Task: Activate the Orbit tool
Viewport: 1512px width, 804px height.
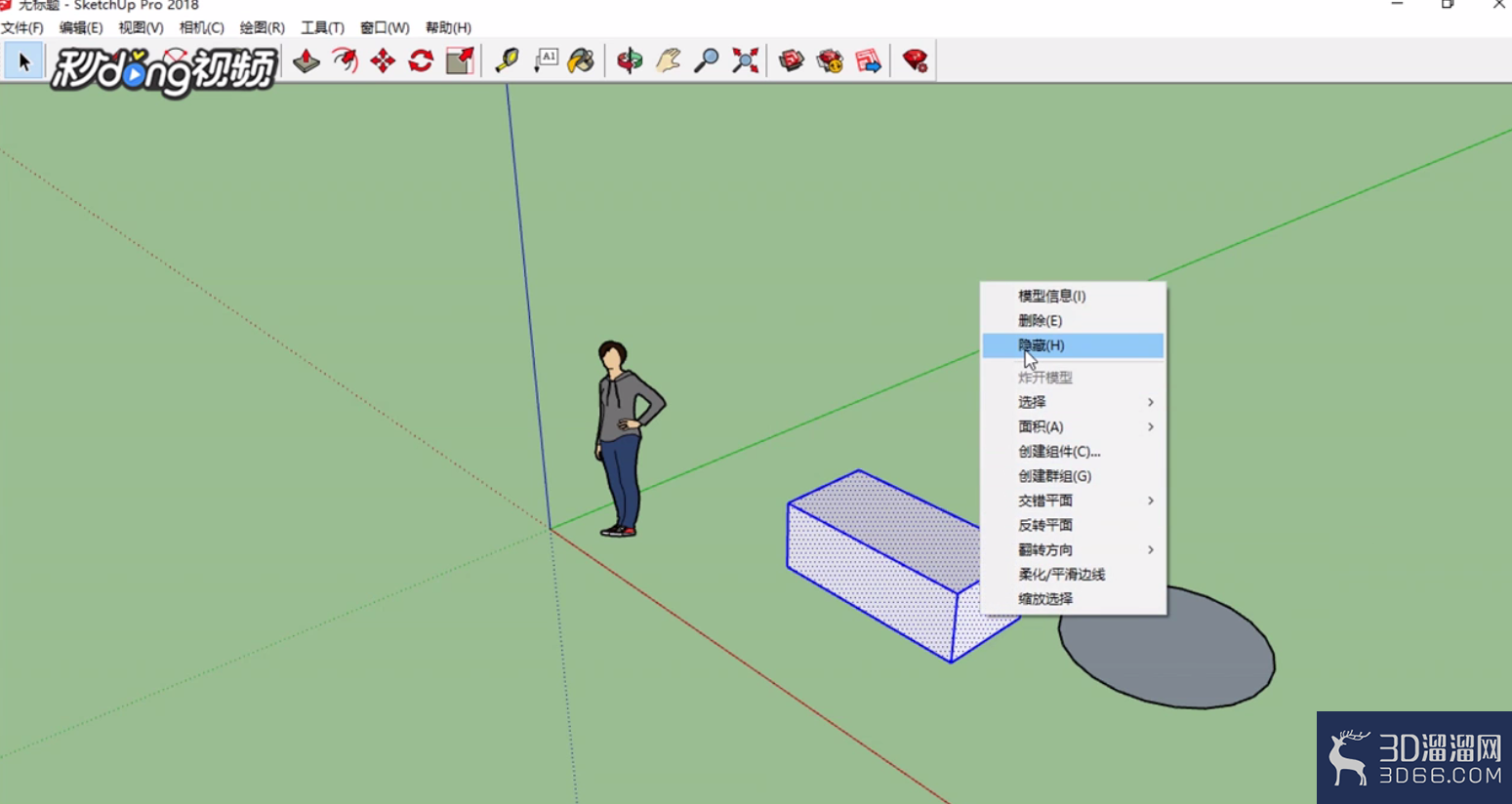Action: click(x=630, y=60)
